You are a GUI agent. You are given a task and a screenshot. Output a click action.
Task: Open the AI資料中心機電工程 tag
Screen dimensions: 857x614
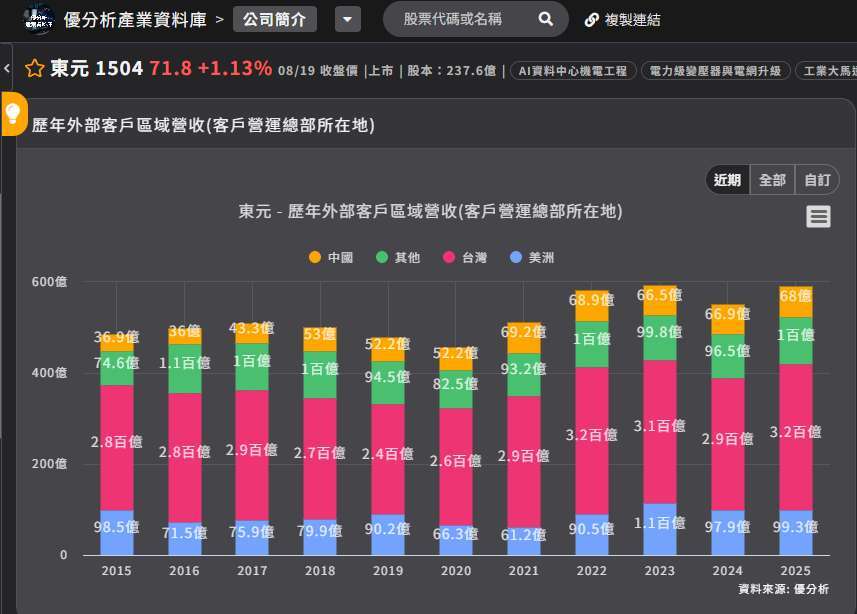click(x=573, y=71)
